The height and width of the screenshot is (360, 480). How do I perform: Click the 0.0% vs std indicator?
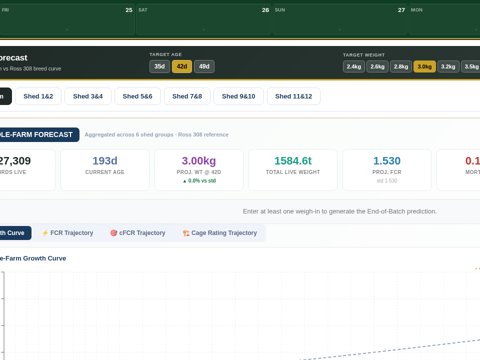(x=199, y=181)
